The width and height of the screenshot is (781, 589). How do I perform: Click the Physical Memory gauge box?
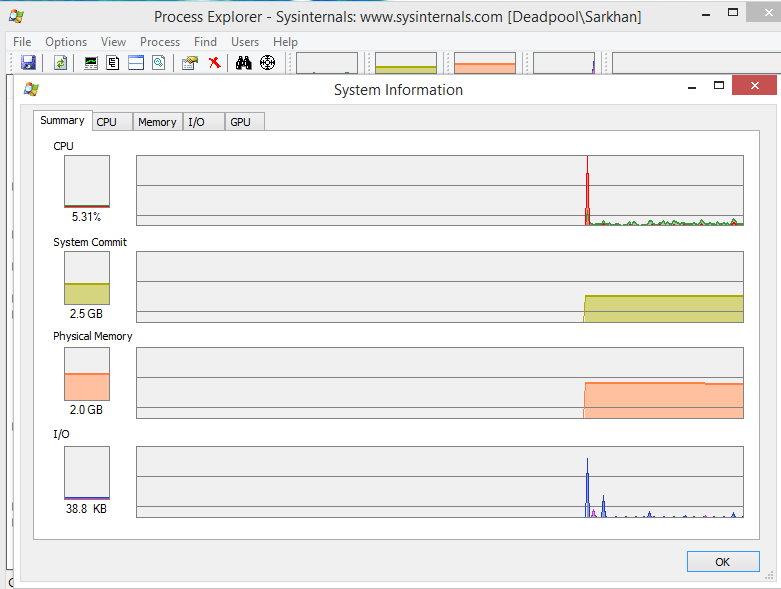pos(87,374)
